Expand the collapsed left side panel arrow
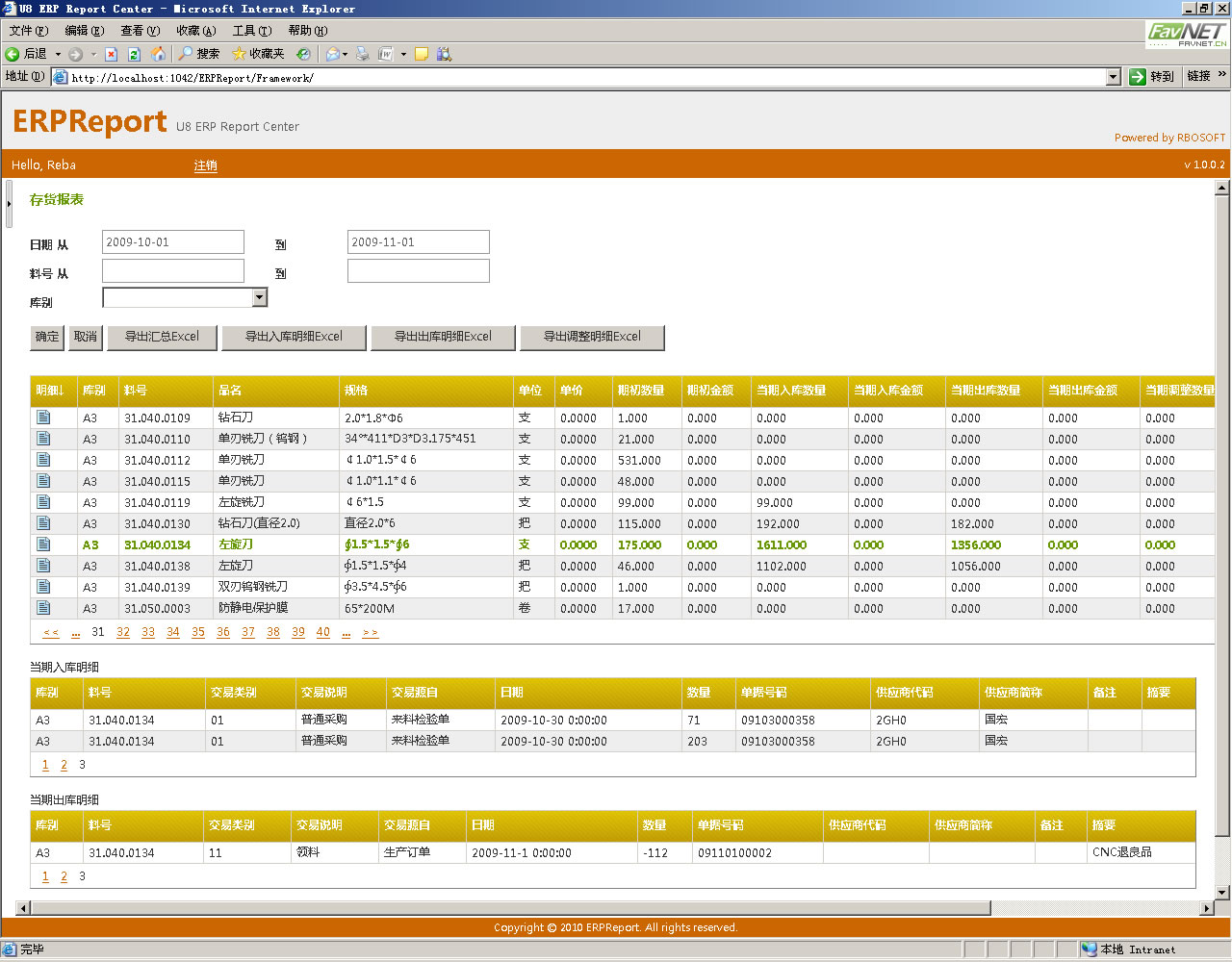 pos(9,204)
